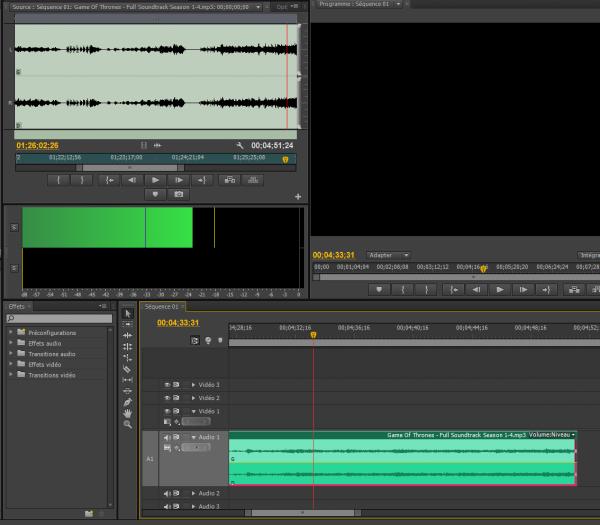Mute the Audio 3 track speaker
600x525 pixels.
point(167,507)
